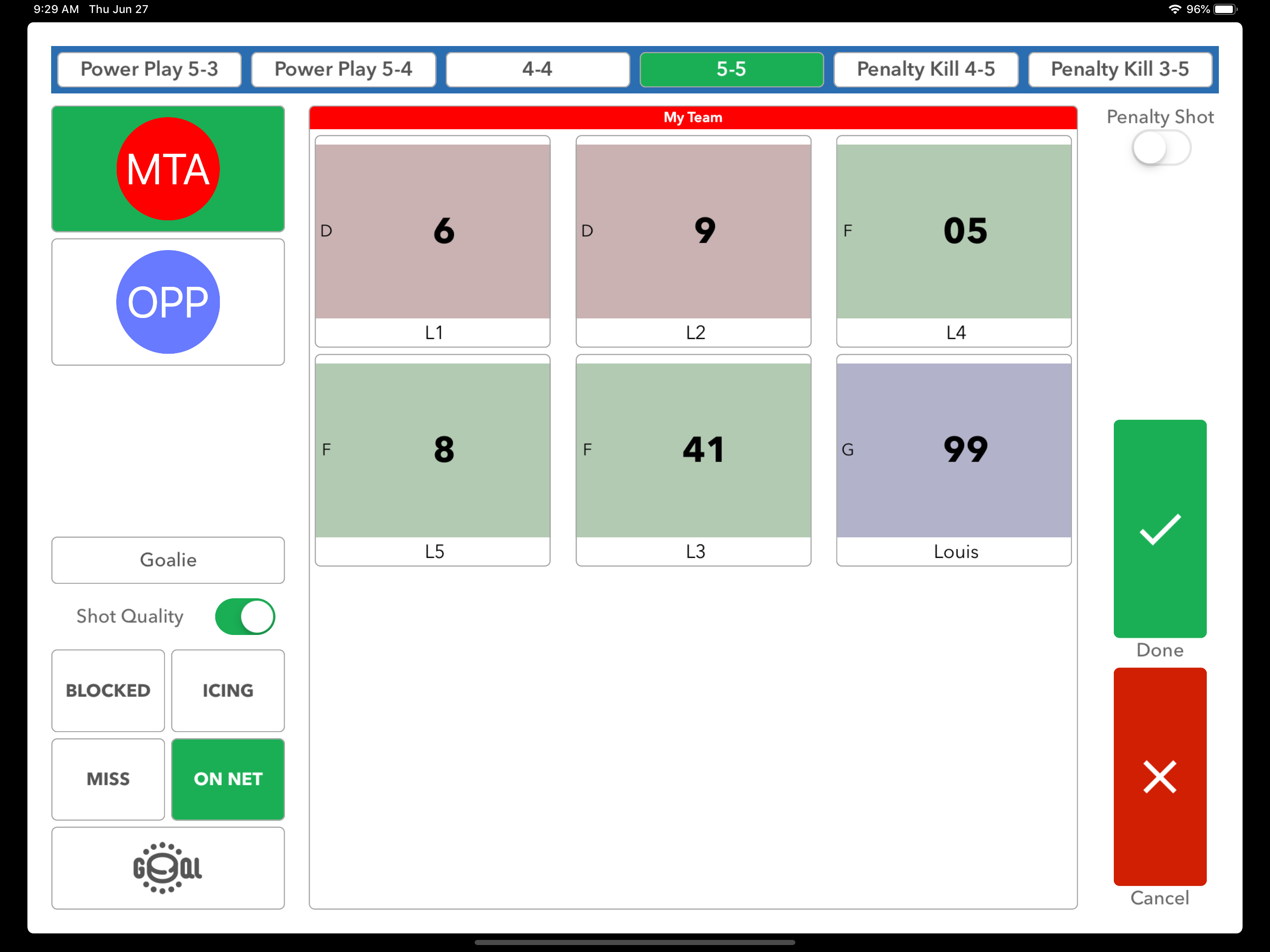
Task: Mark shot as BLOCKED
Action: point(108,690)
